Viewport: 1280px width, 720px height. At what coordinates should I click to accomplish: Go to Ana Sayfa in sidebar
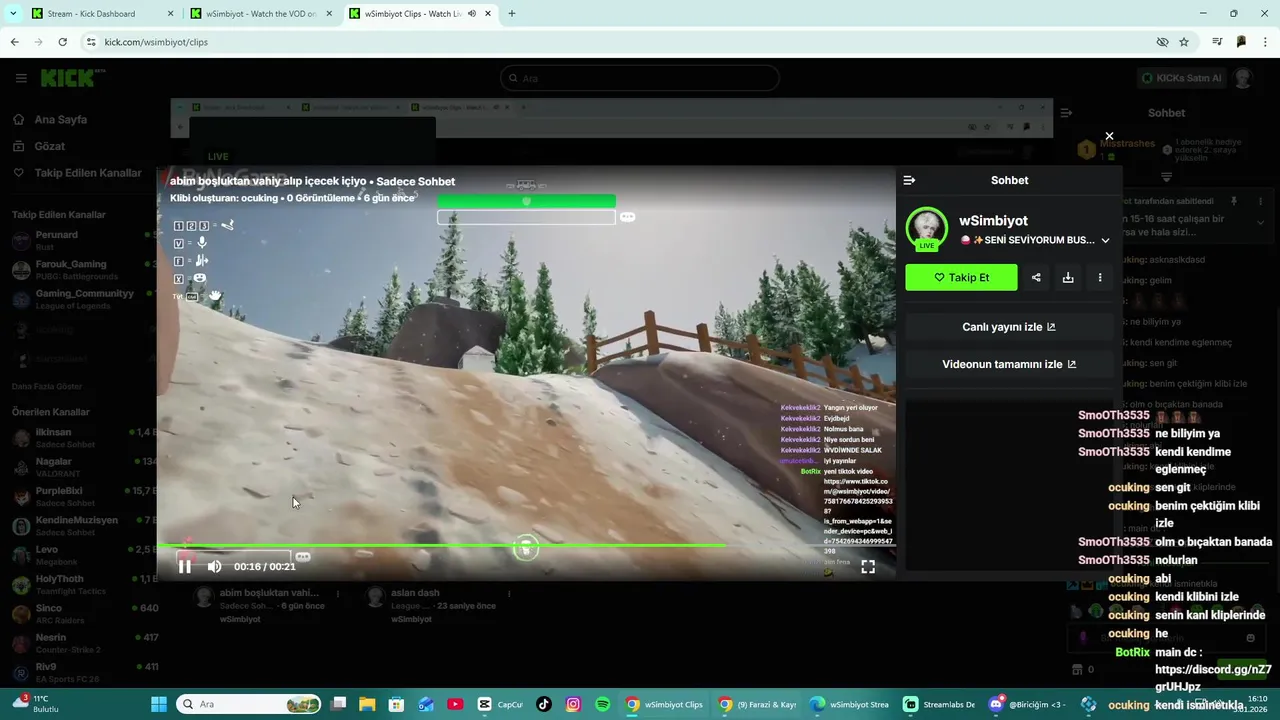pos(61,120)
